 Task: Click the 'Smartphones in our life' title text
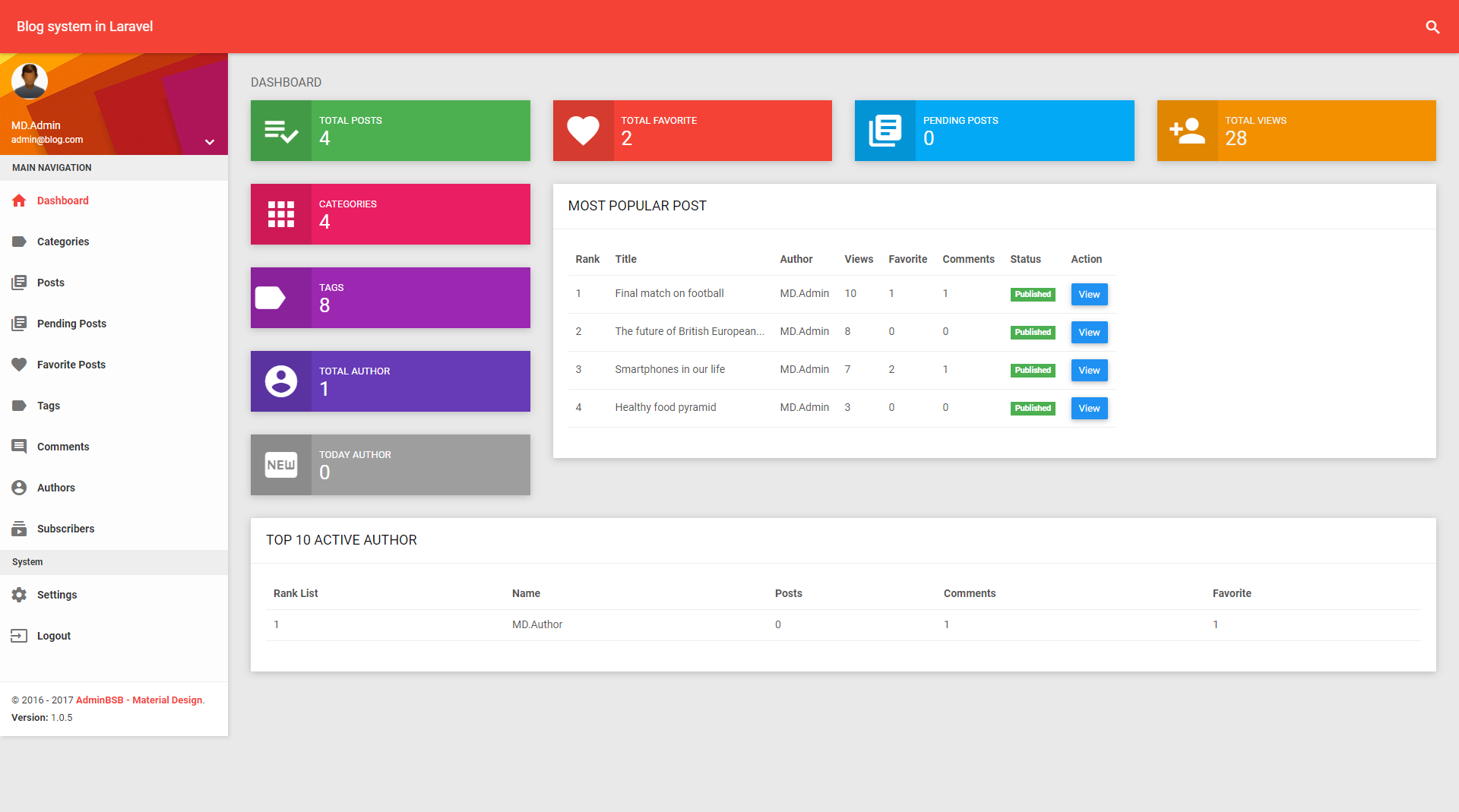[x=669, y=369]
